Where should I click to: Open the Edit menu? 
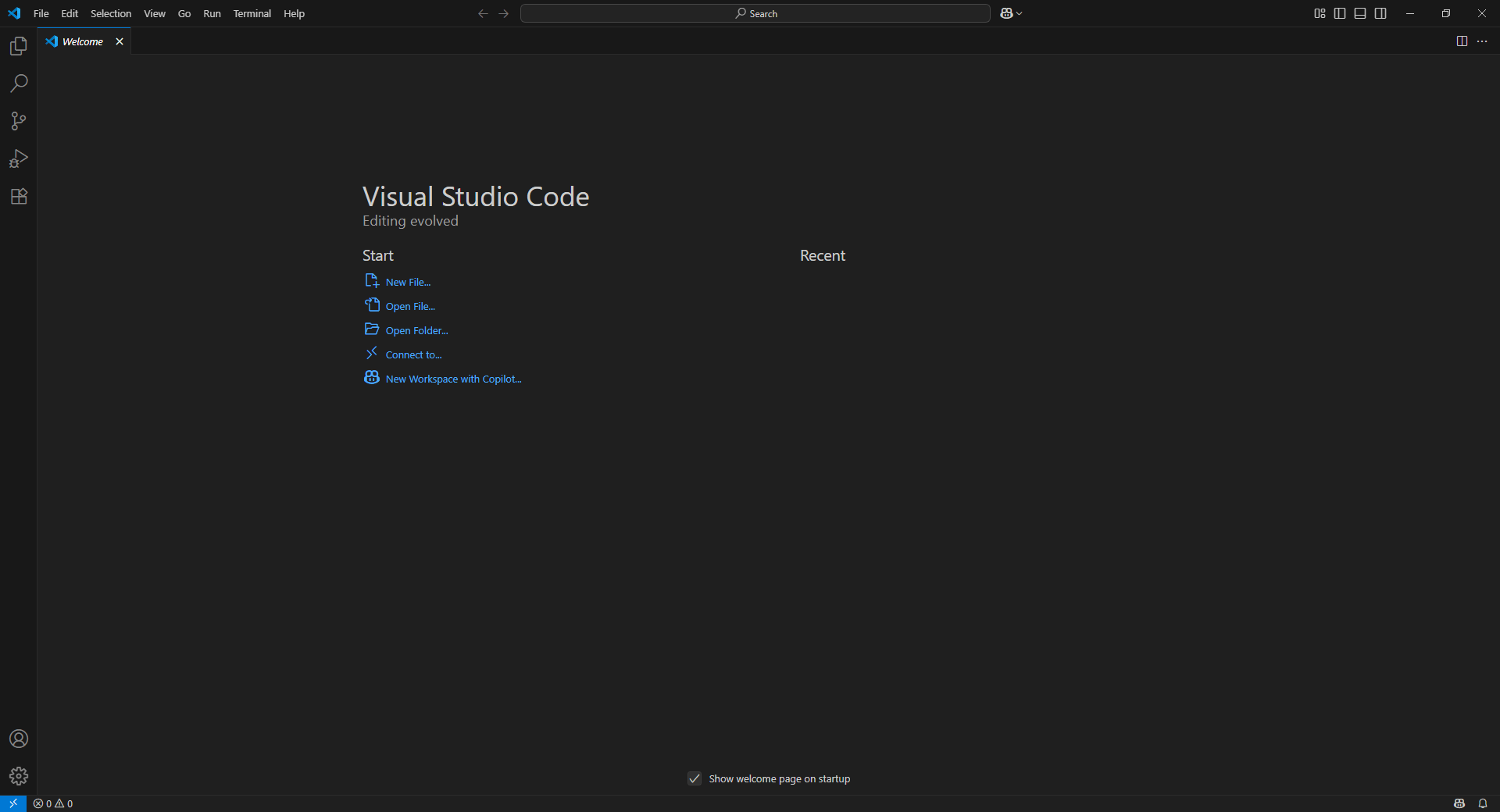70,13
